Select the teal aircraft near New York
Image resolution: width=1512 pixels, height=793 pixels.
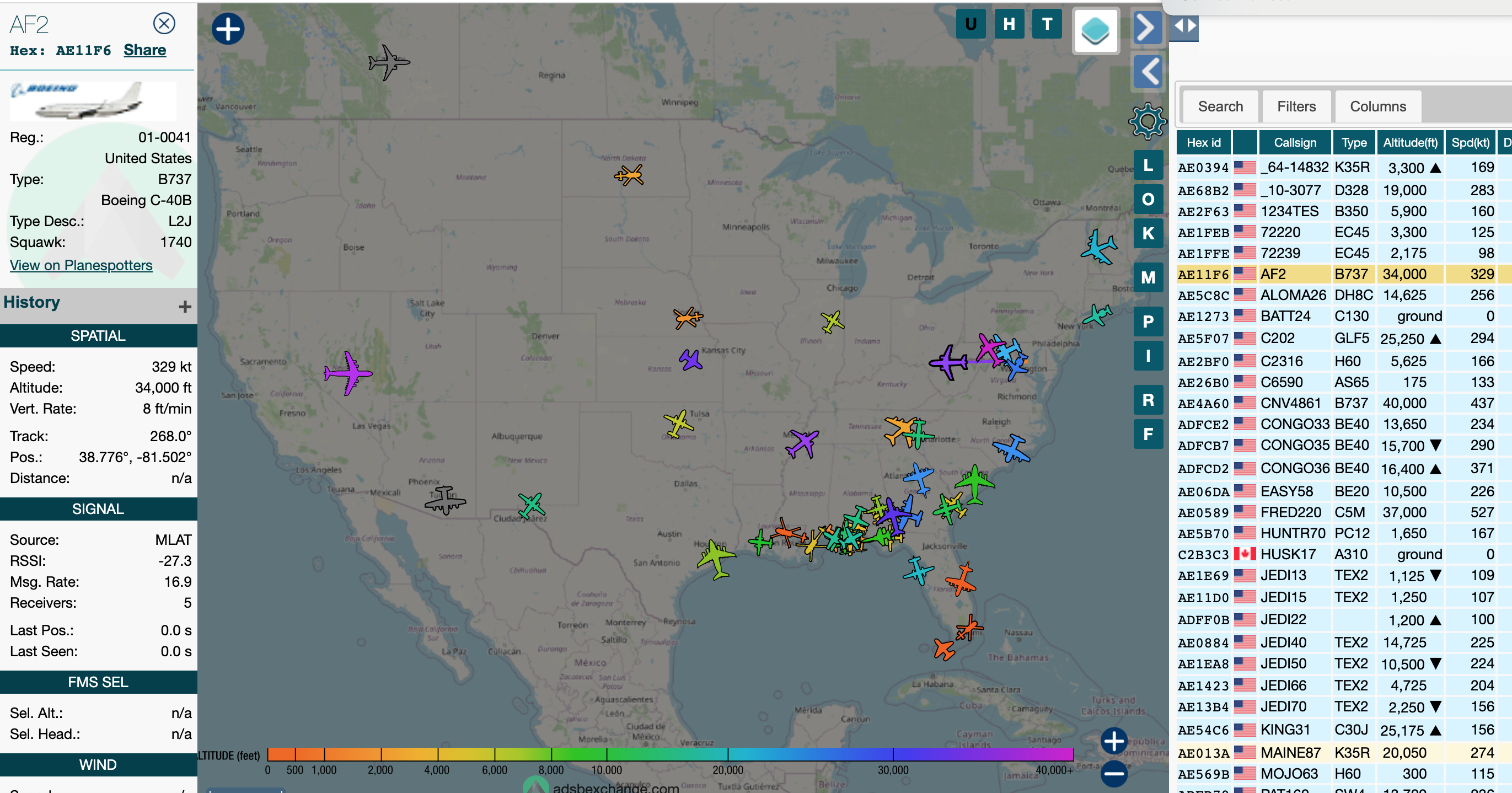[x=1098, y=315]
